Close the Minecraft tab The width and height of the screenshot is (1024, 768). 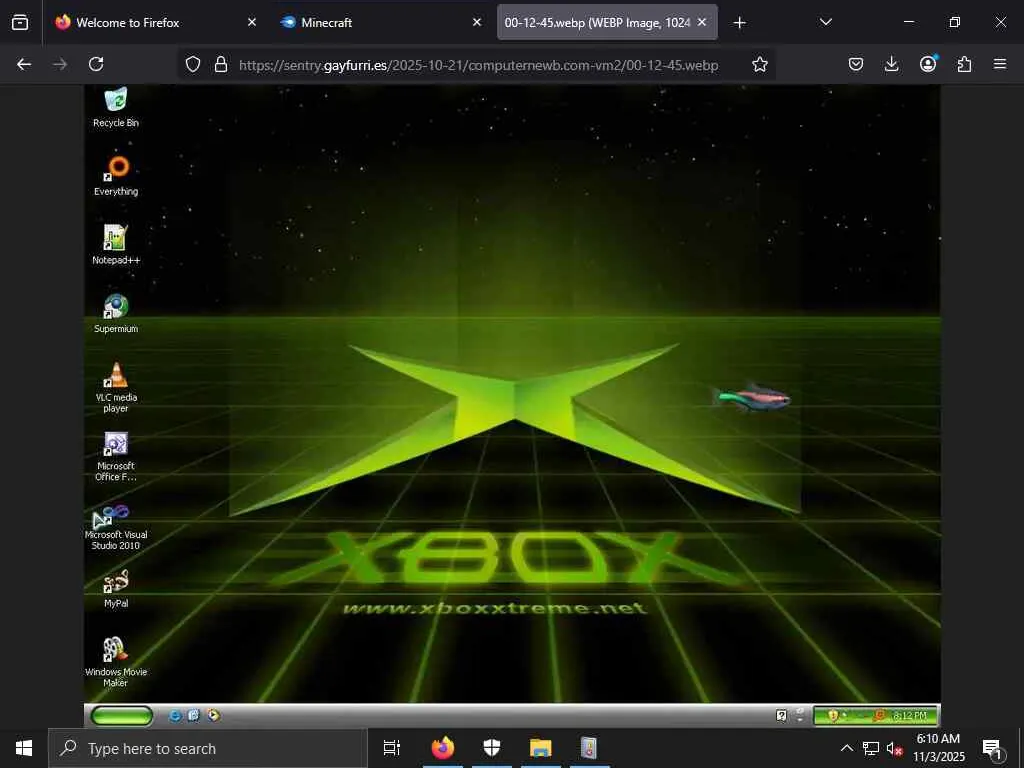477,22
